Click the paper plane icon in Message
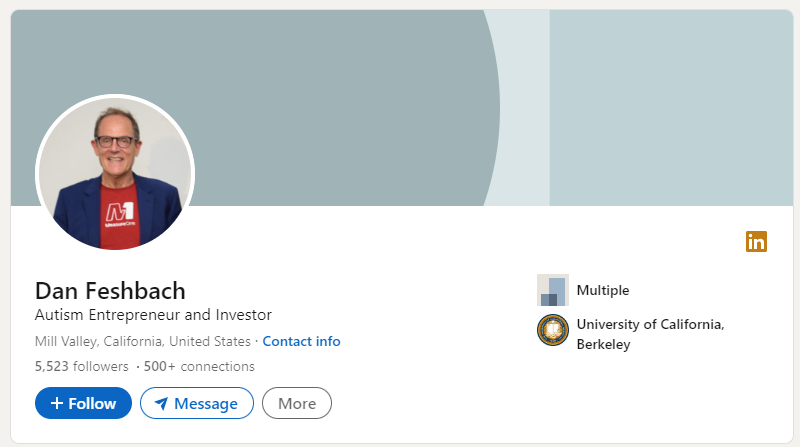800x447 pixels. pos(161,404)
